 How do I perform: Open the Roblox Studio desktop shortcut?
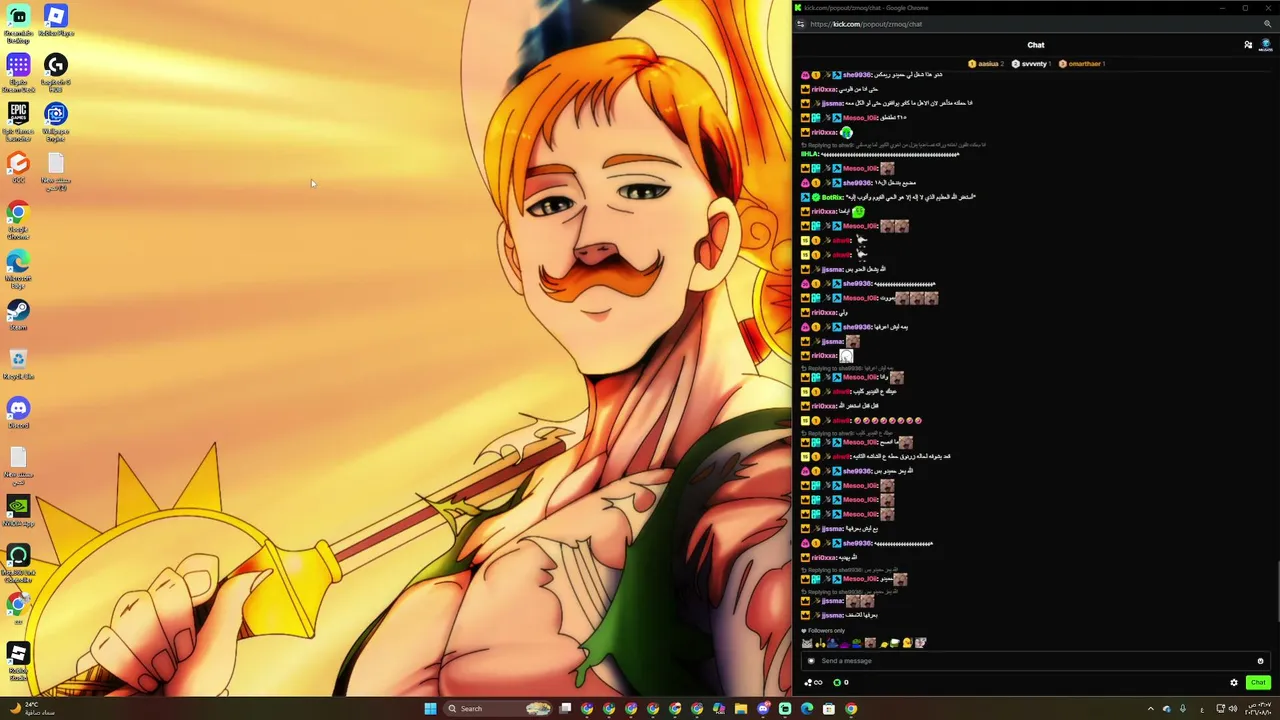18,660
